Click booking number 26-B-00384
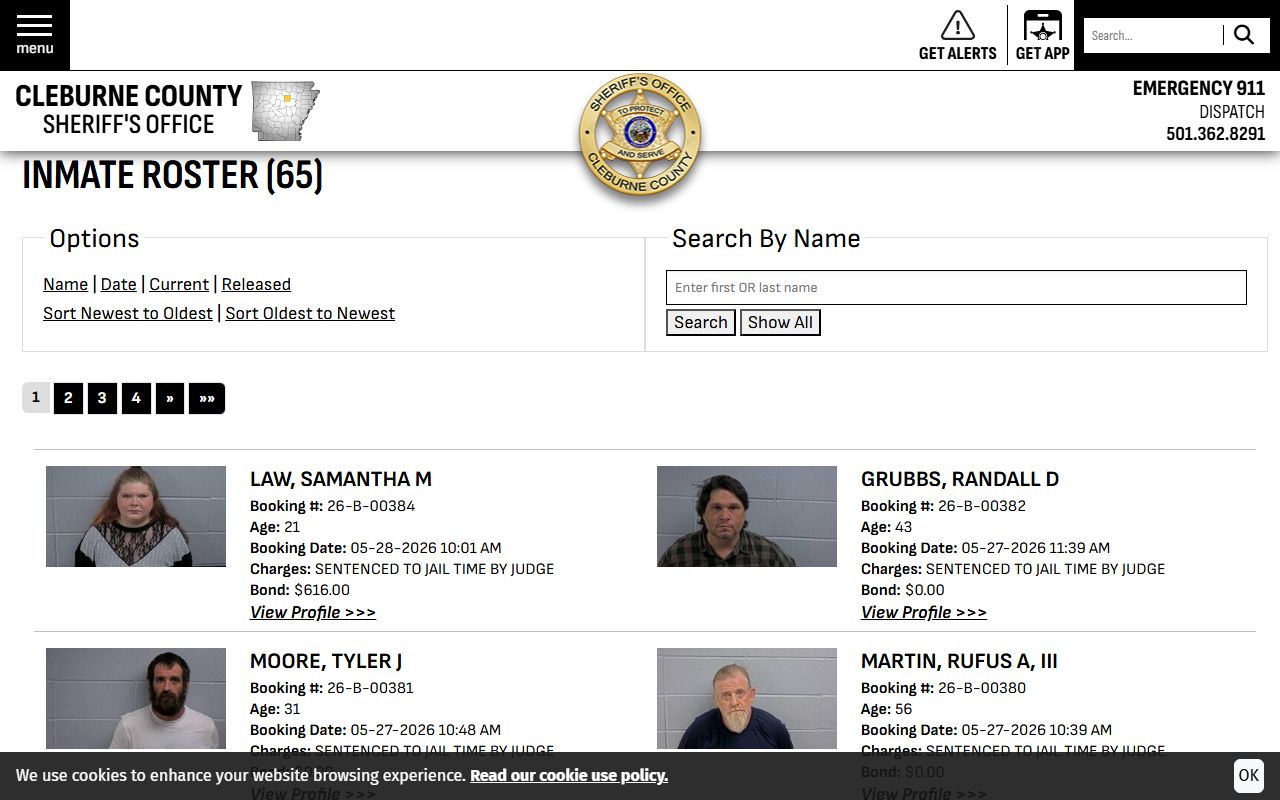Screen dimensions: 1280x800 (x=371, y=506)
